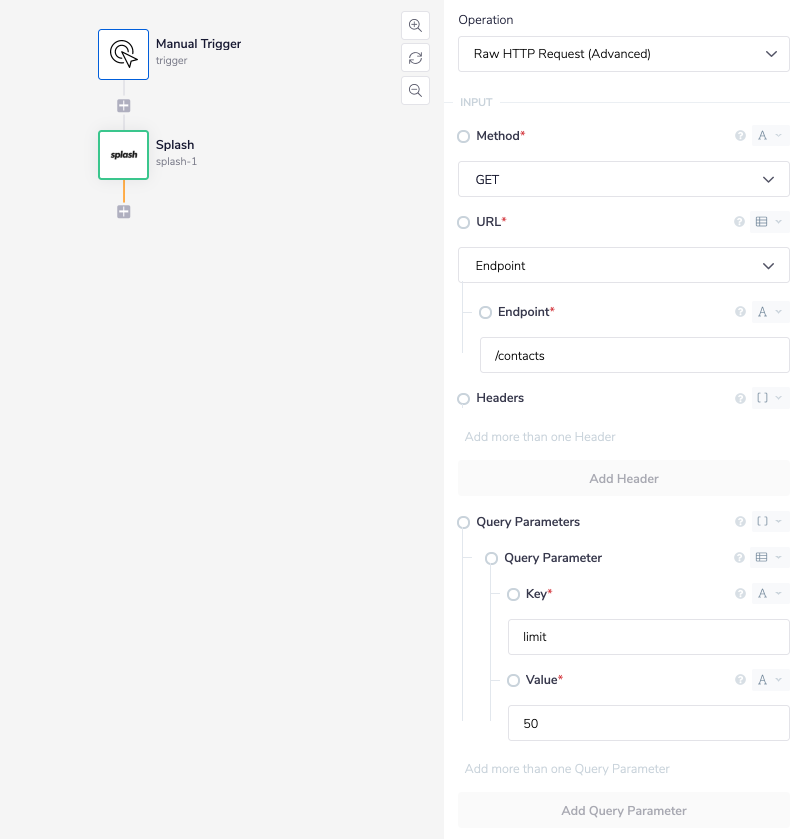Click the /contacts endpoint input field
803x839 pixels.
coord(635,356)
